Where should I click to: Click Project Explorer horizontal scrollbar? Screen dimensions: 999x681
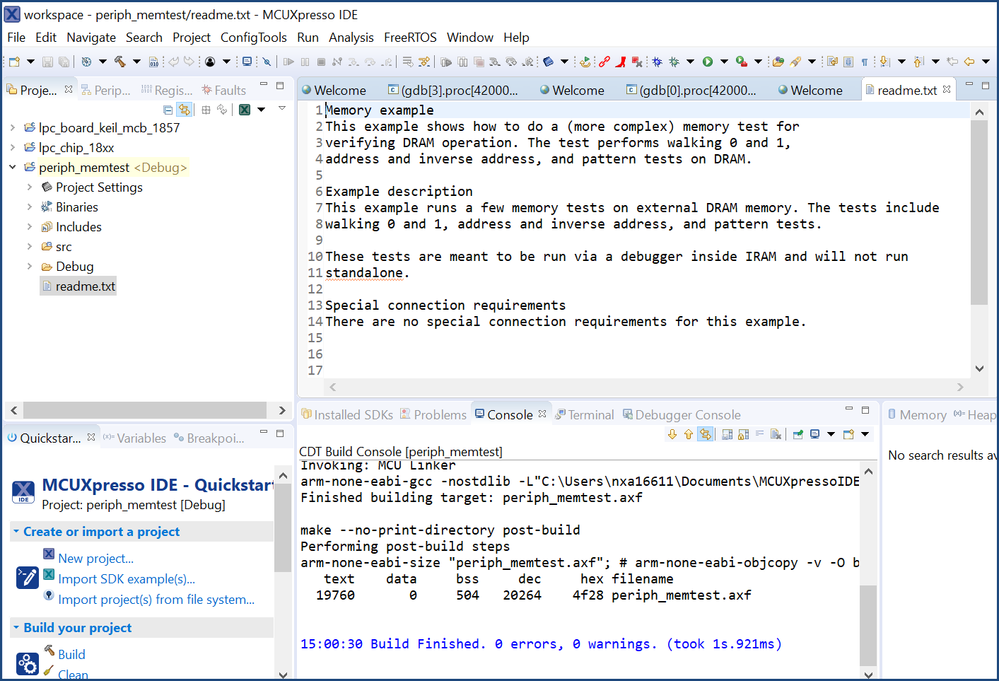click(x=145, y=410)
